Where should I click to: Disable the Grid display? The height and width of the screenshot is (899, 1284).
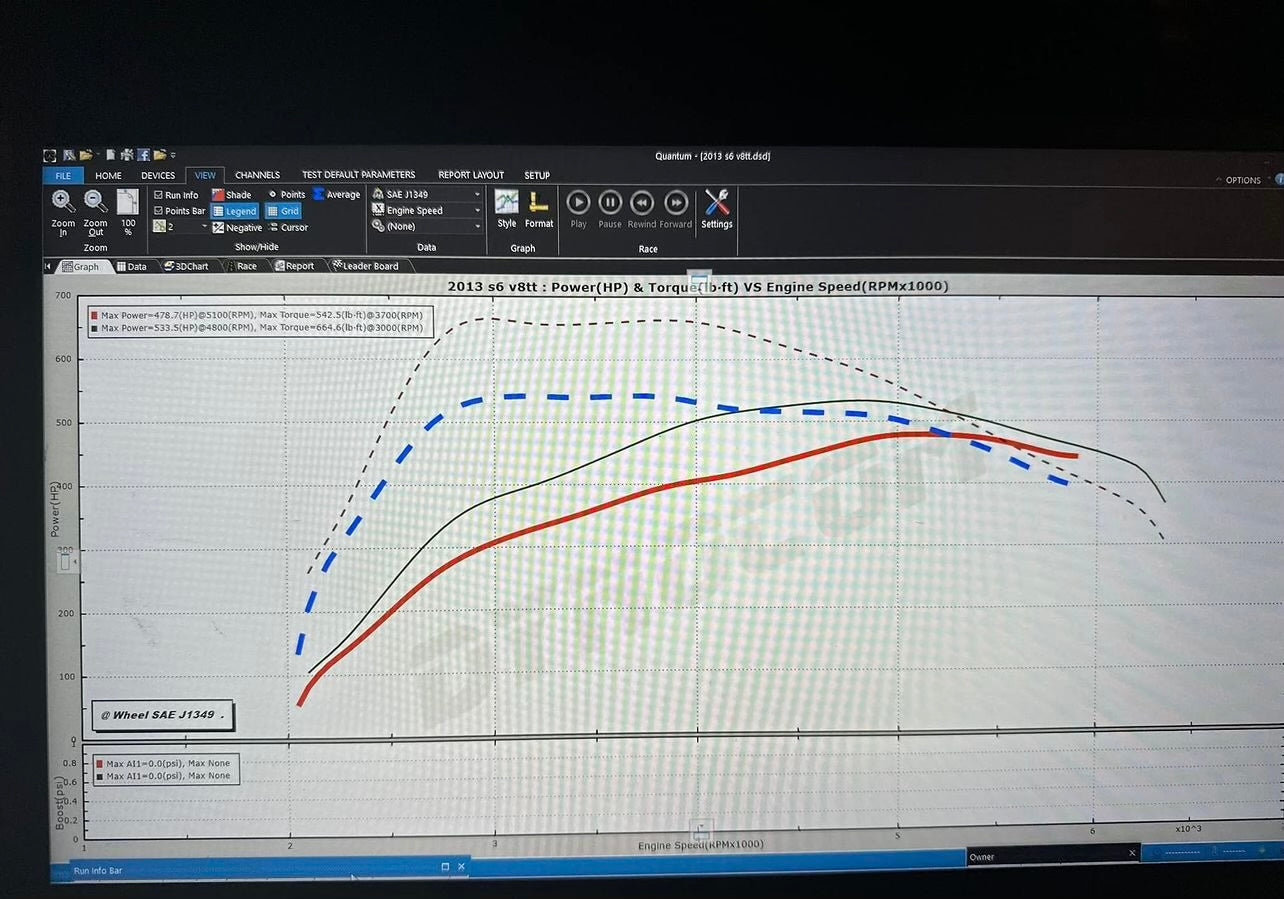click(283, 211)
